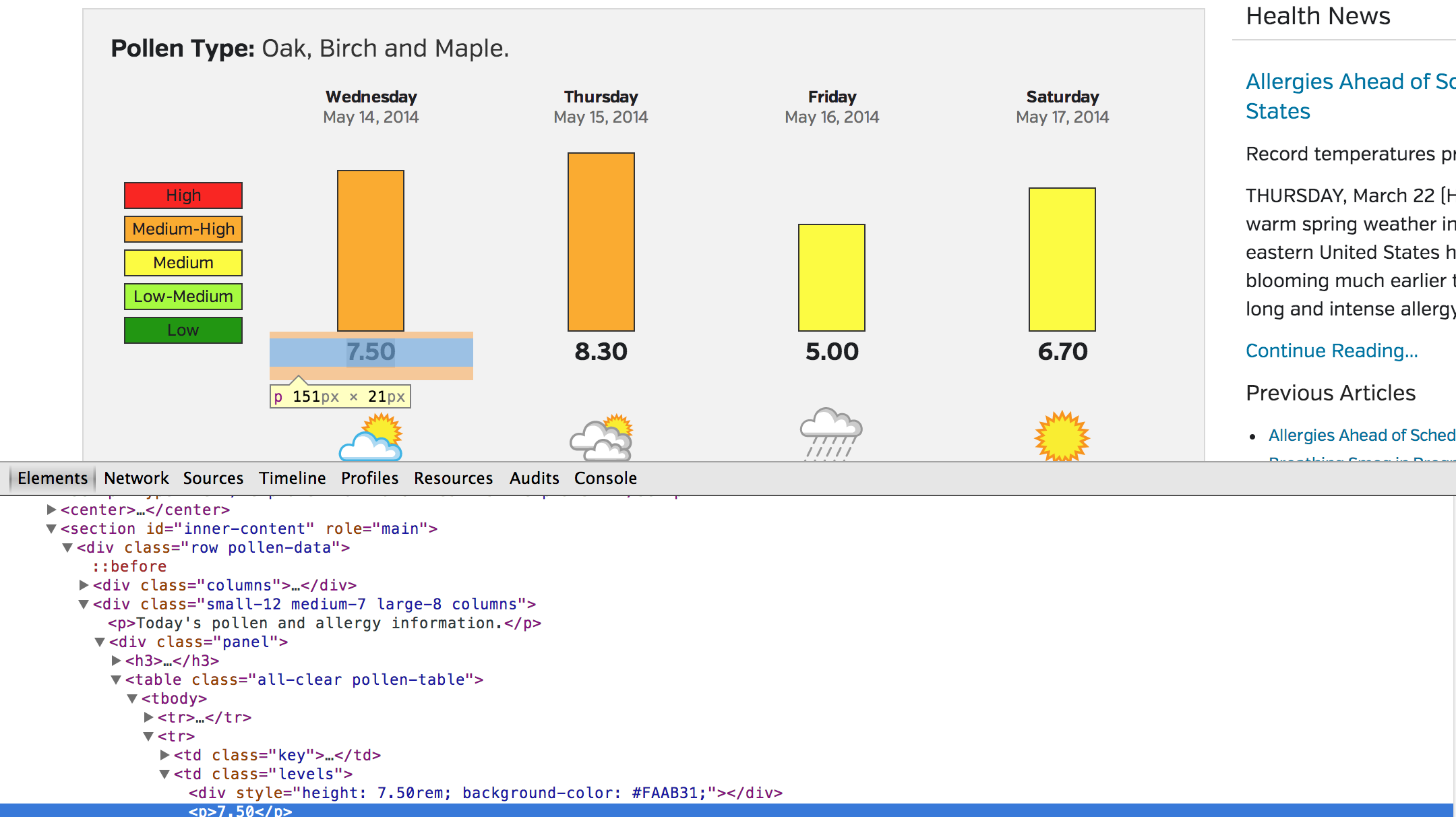This screenshot has height=817, width=1456.
Task: Open the Timeline panel tab
Action: click(292, 479)
